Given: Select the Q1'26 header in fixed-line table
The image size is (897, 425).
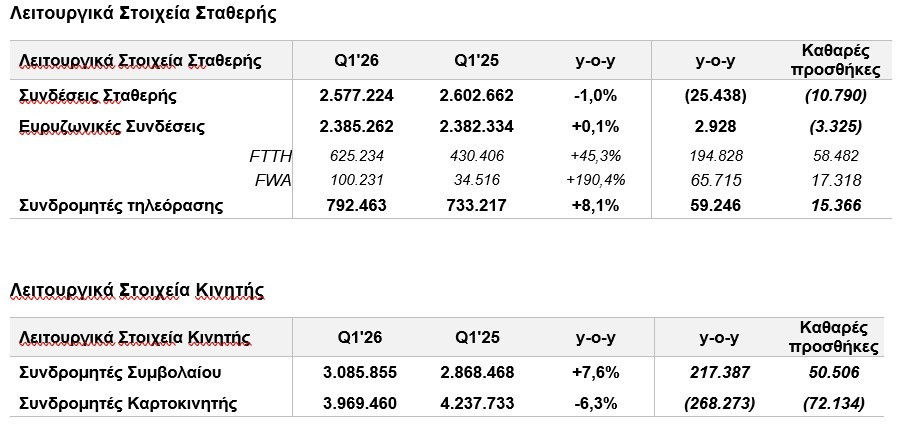Looking at the screenshot, I should 356,61.
